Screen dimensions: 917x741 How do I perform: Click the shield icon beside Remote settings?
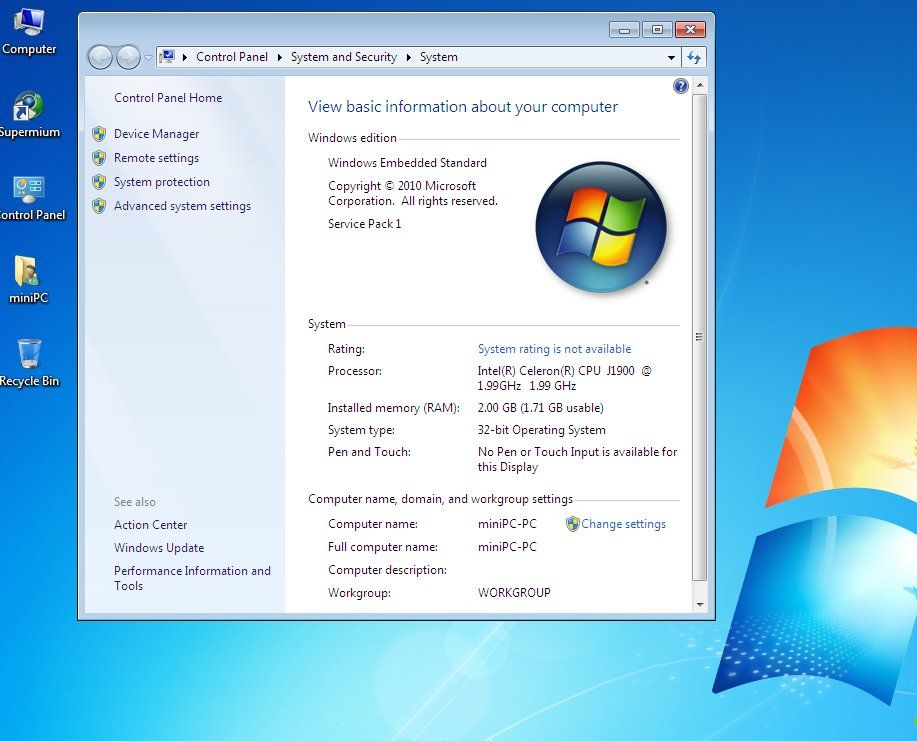[x=99, y=158]
